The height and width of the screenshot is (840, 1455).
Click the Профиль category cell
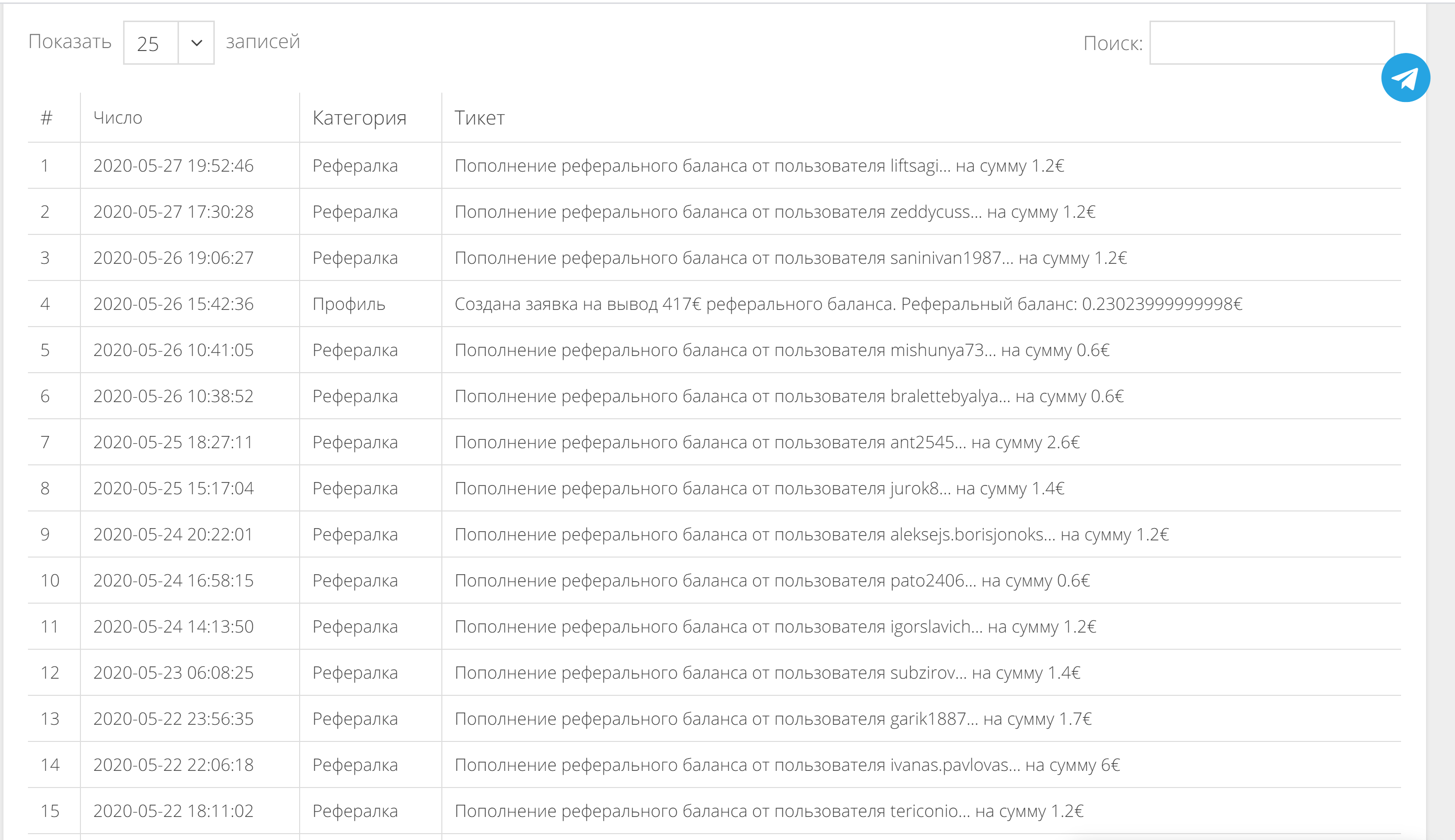pyautogui.click(x=349, y=304)
